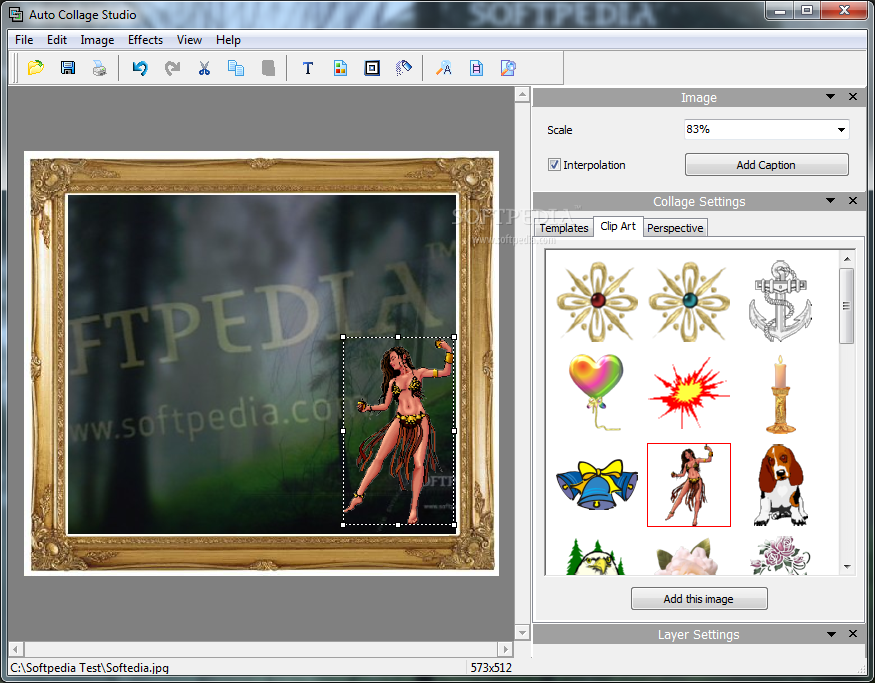875x683 pixels.
Task: Open the File menu
Action: [24, 40]
